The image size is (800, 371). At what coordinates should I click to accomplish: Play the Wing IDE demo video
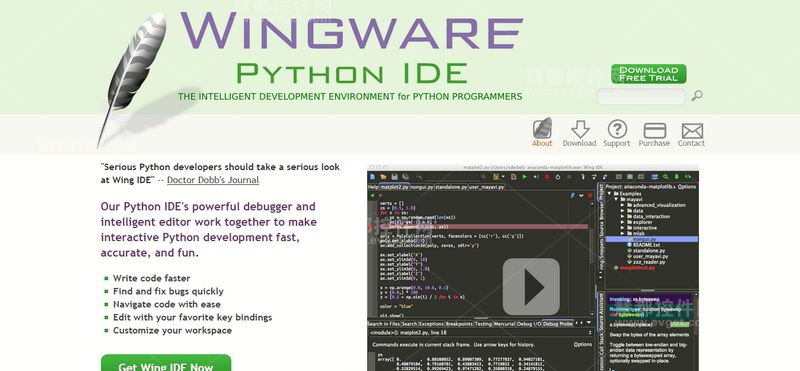coord(531,286)
